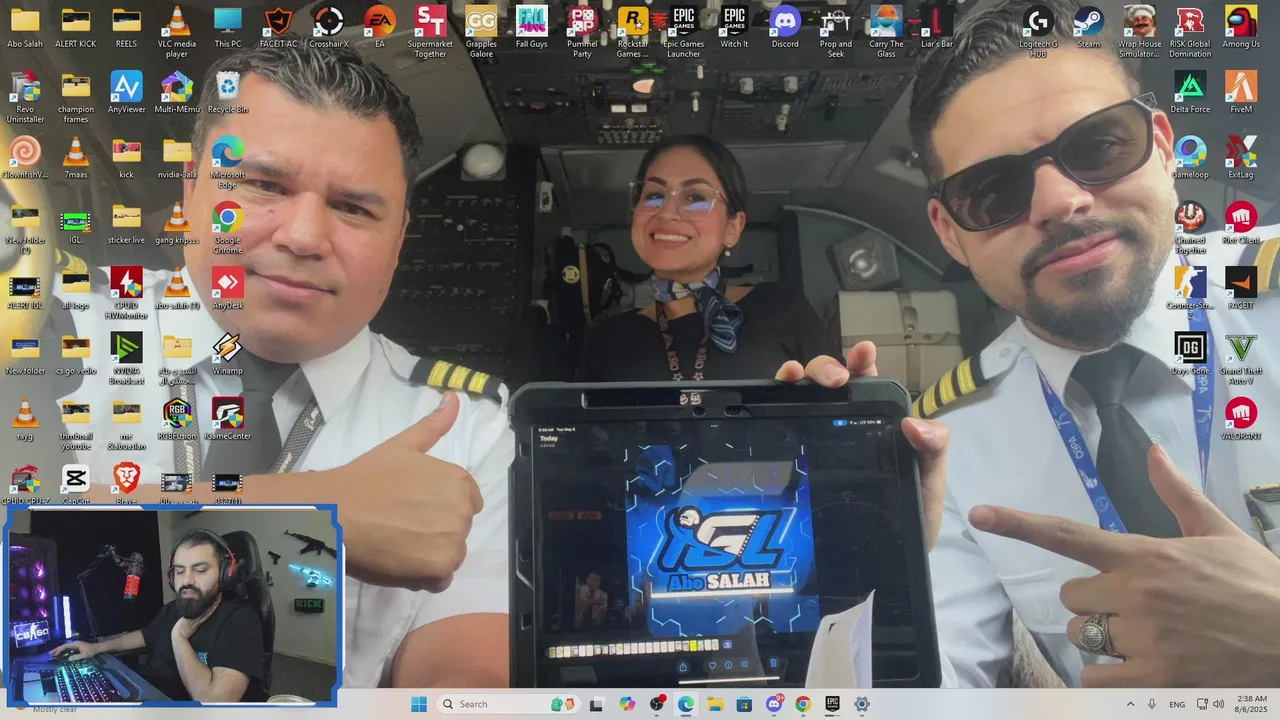
Task: Launch Prop and Seek game icon
Action: tap(836, 30)
